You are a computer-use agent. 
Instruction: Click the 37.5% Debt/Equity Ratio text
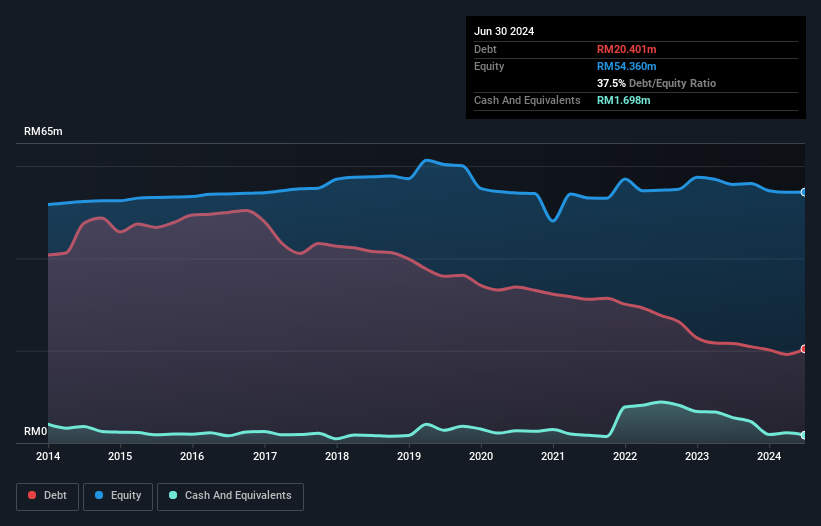[656, 83]
